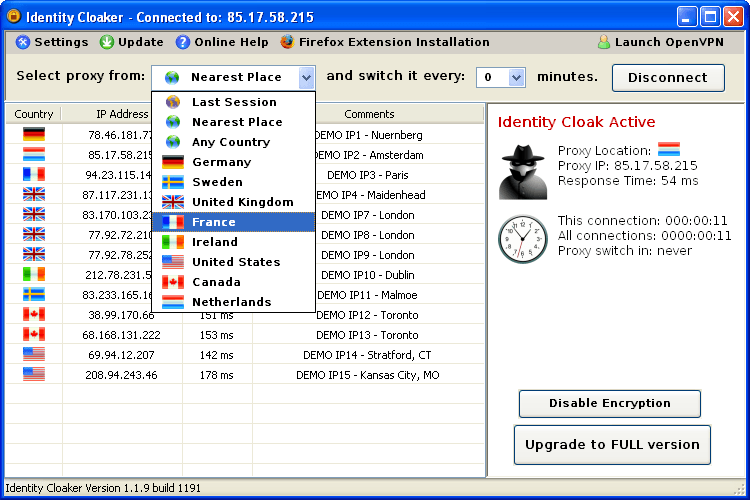Click IP address 68.168.131.222
The width and height of the screenshot is (750, 500).
121,335
